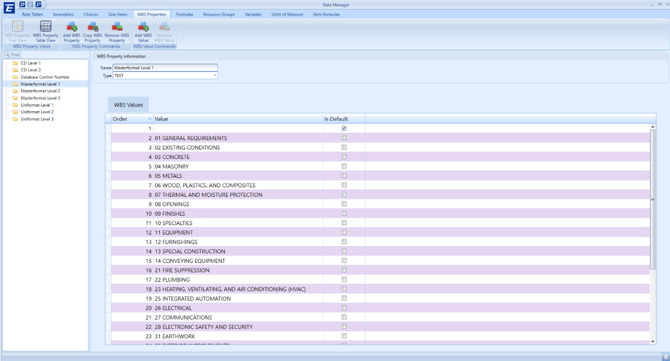Check Is Default for 05 METALS
Screen dimensions: 670x361
click(344, 176)
